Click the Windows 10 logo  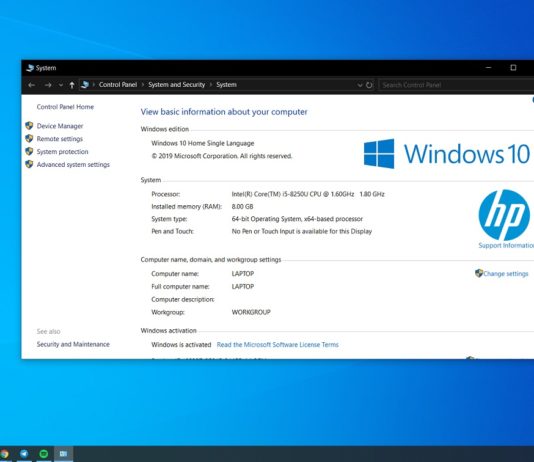coord(447,154)
